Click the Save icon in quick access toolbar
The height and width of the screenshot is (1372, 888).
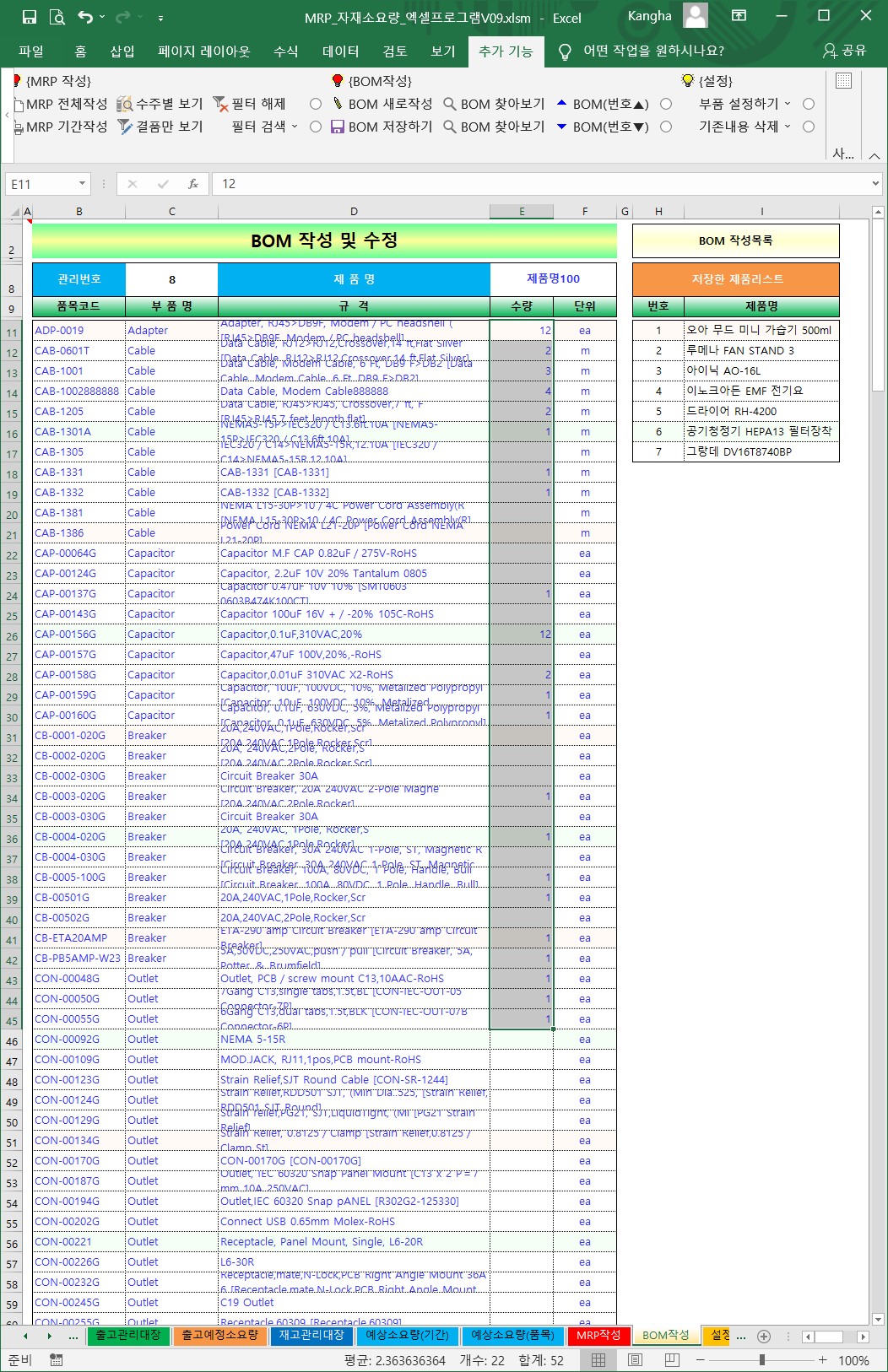[x=29, y=17]
